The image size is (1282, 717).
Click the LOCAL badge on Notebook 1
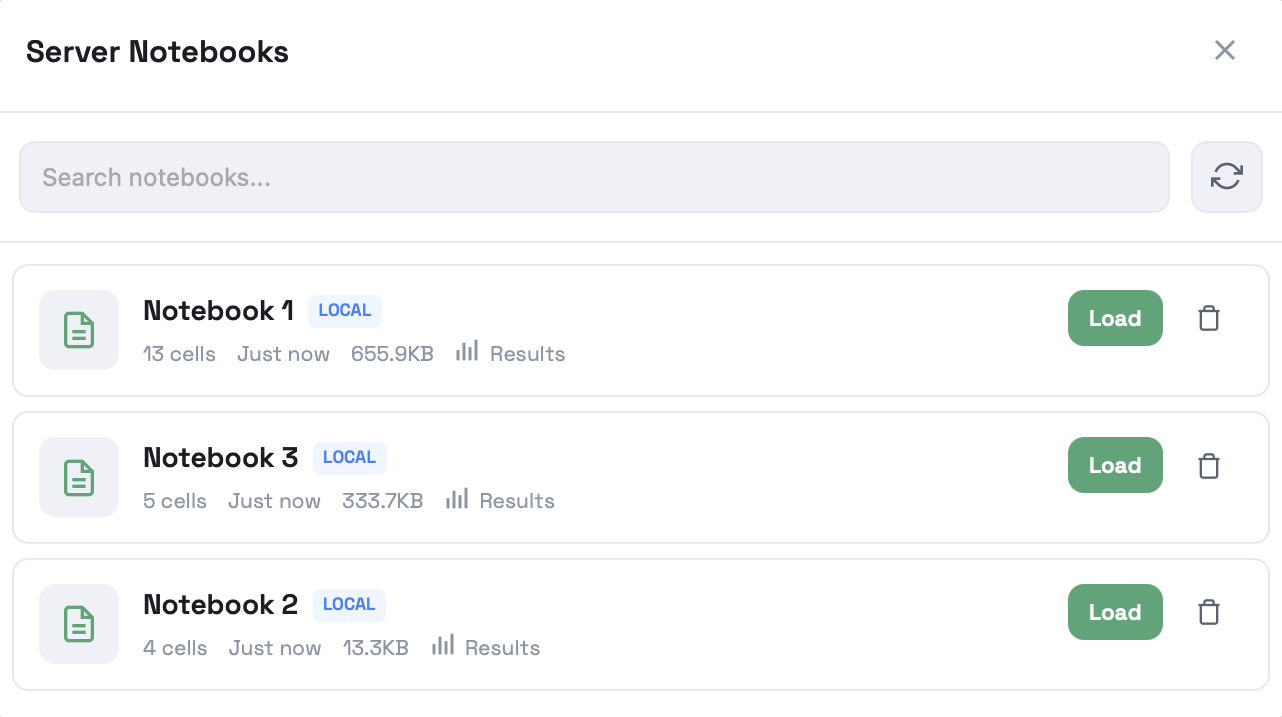coord(345,310)
